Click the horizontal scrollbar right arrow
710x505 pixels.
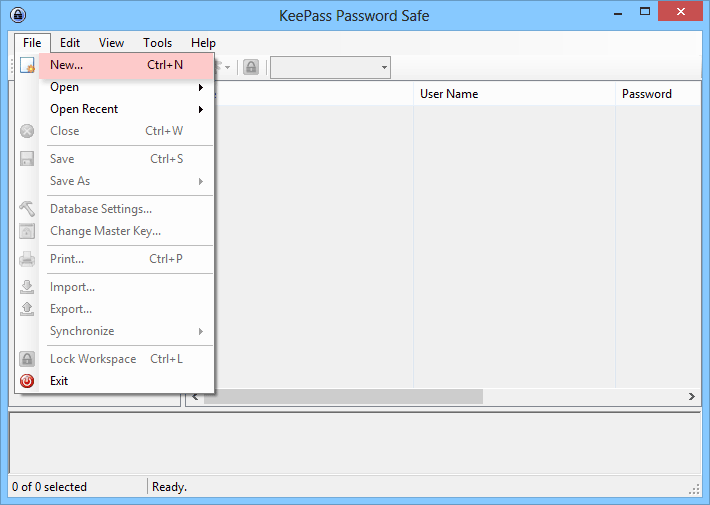pos(691,397)
